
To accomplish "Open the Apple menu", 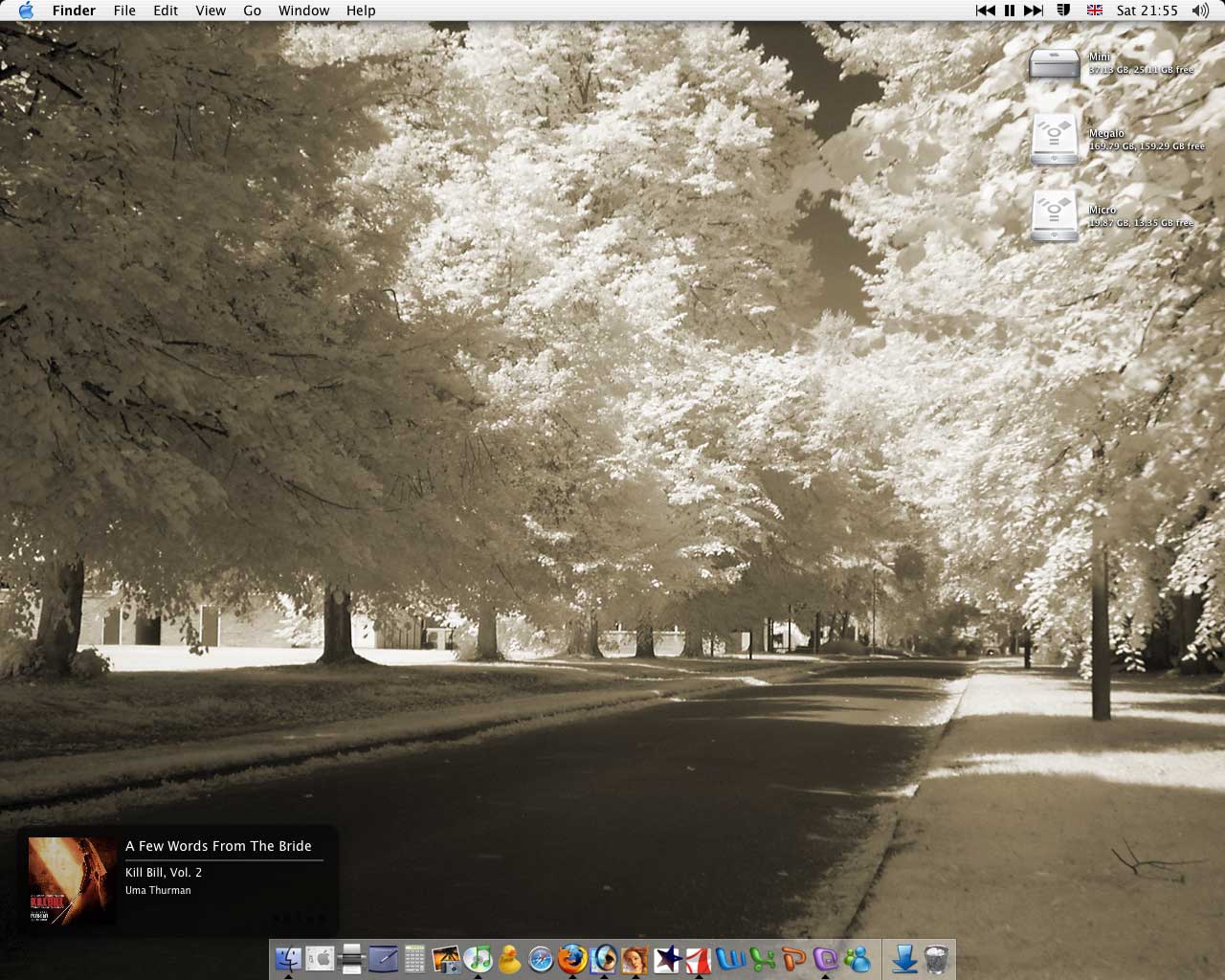I will click(26, 11).
